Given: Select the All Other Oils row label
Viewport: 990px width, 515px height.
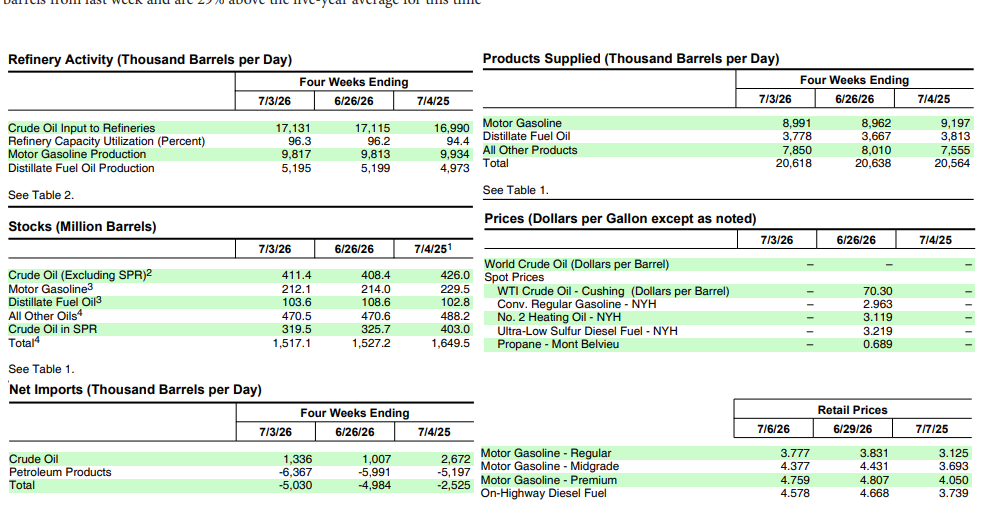Looking at the screenshot, I should click(x=45, y=316).
